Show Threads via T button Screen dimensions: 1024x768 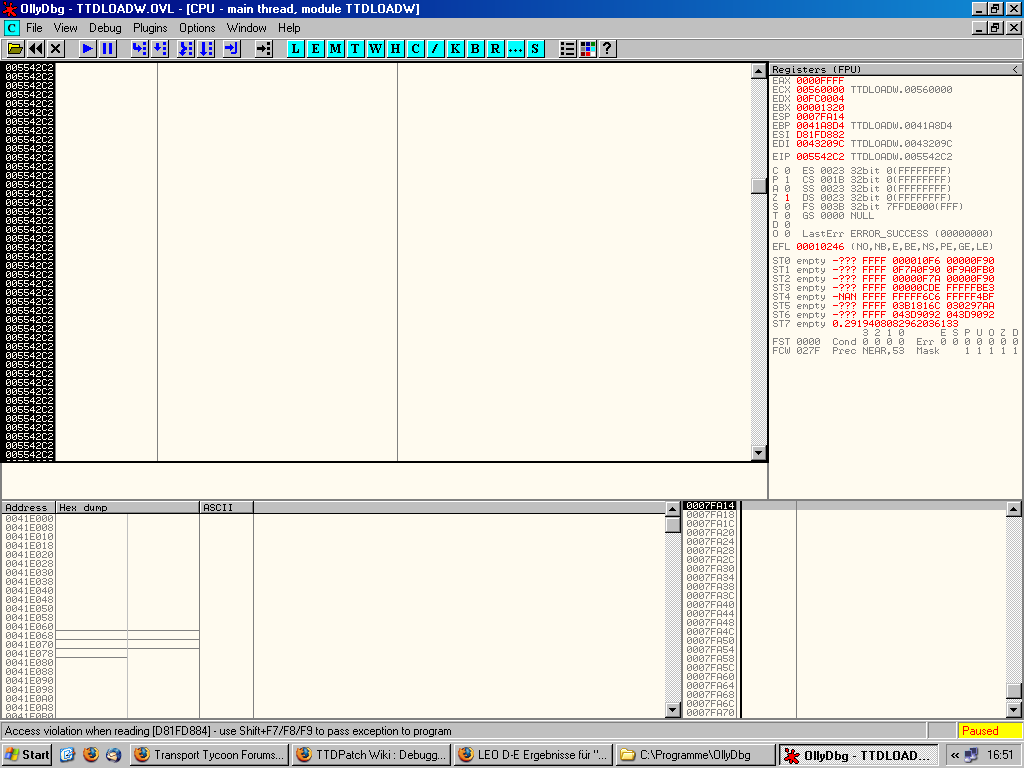356,49
